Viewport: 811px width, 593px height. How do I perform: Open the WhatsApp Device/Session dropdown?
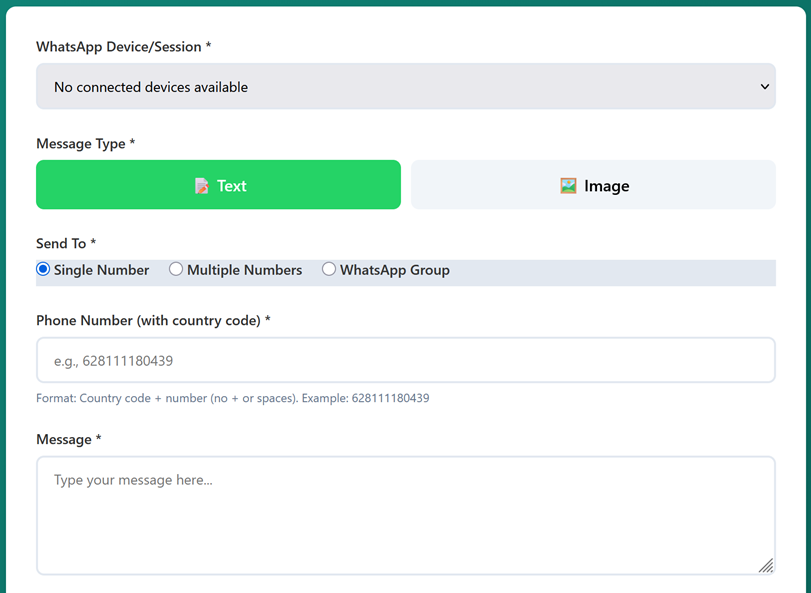tap(406, 86)
